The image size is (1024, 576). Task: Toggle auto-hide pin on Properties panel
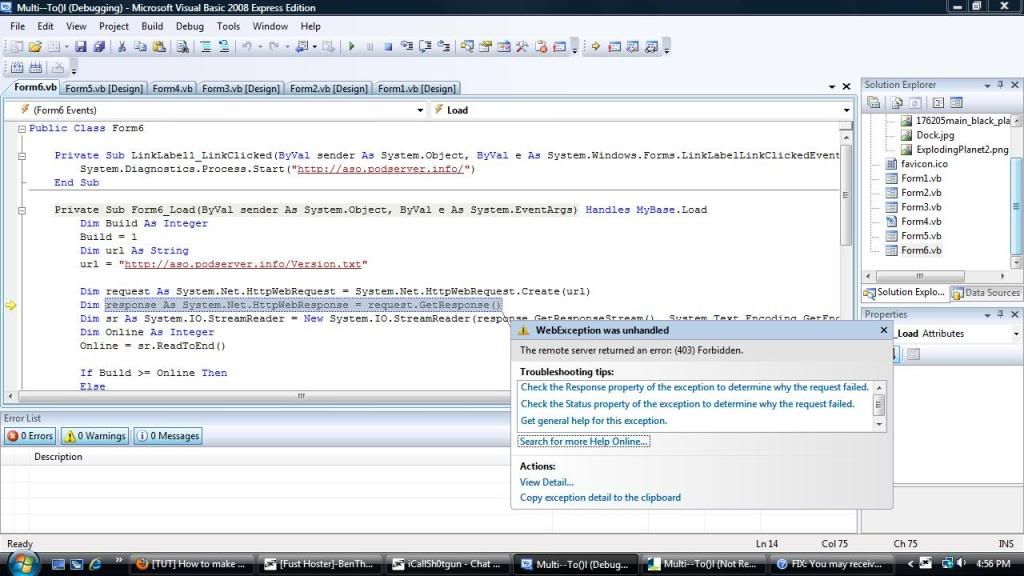1000,314
